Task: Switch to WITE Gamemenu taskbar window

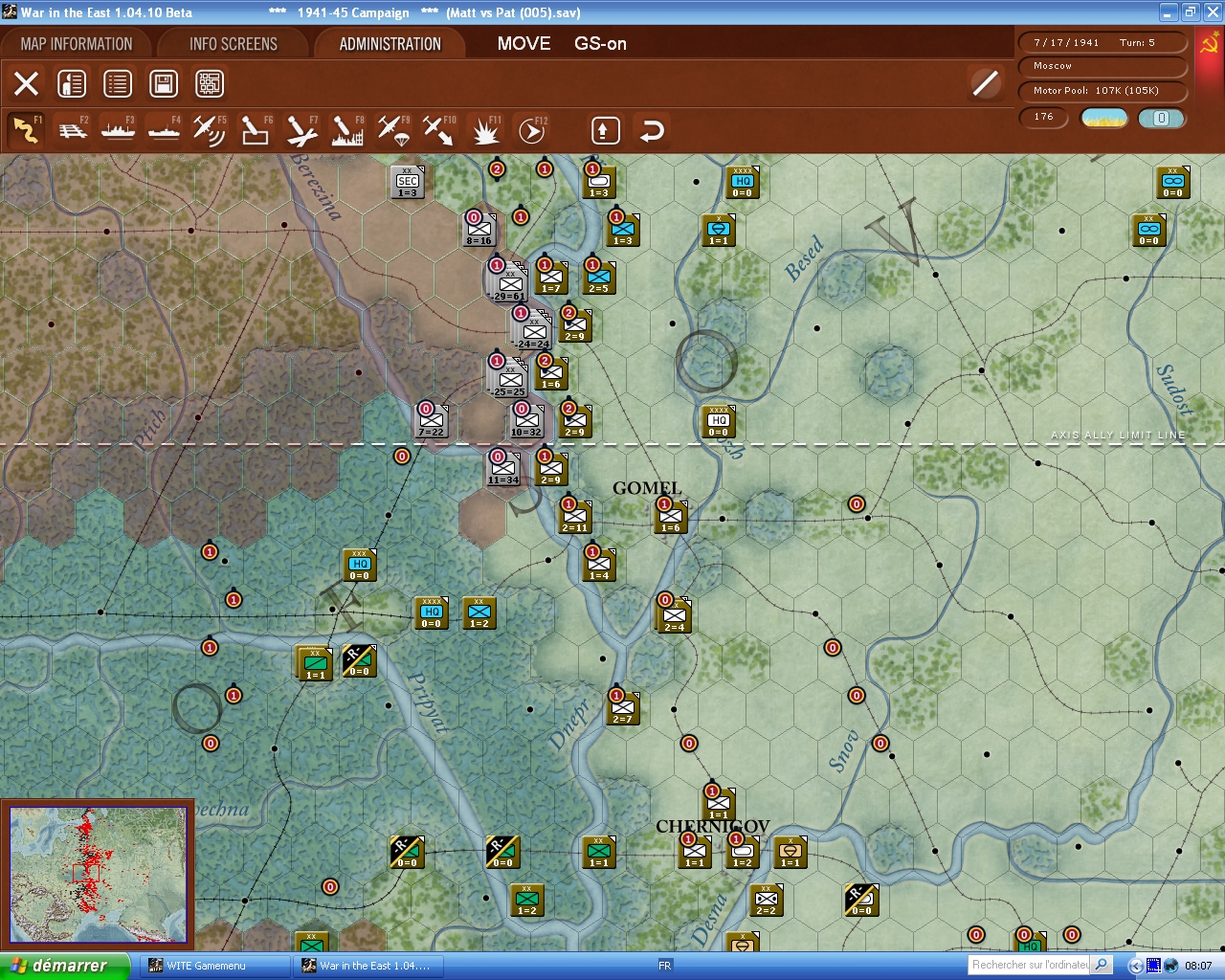Action: tap(215, 966)
